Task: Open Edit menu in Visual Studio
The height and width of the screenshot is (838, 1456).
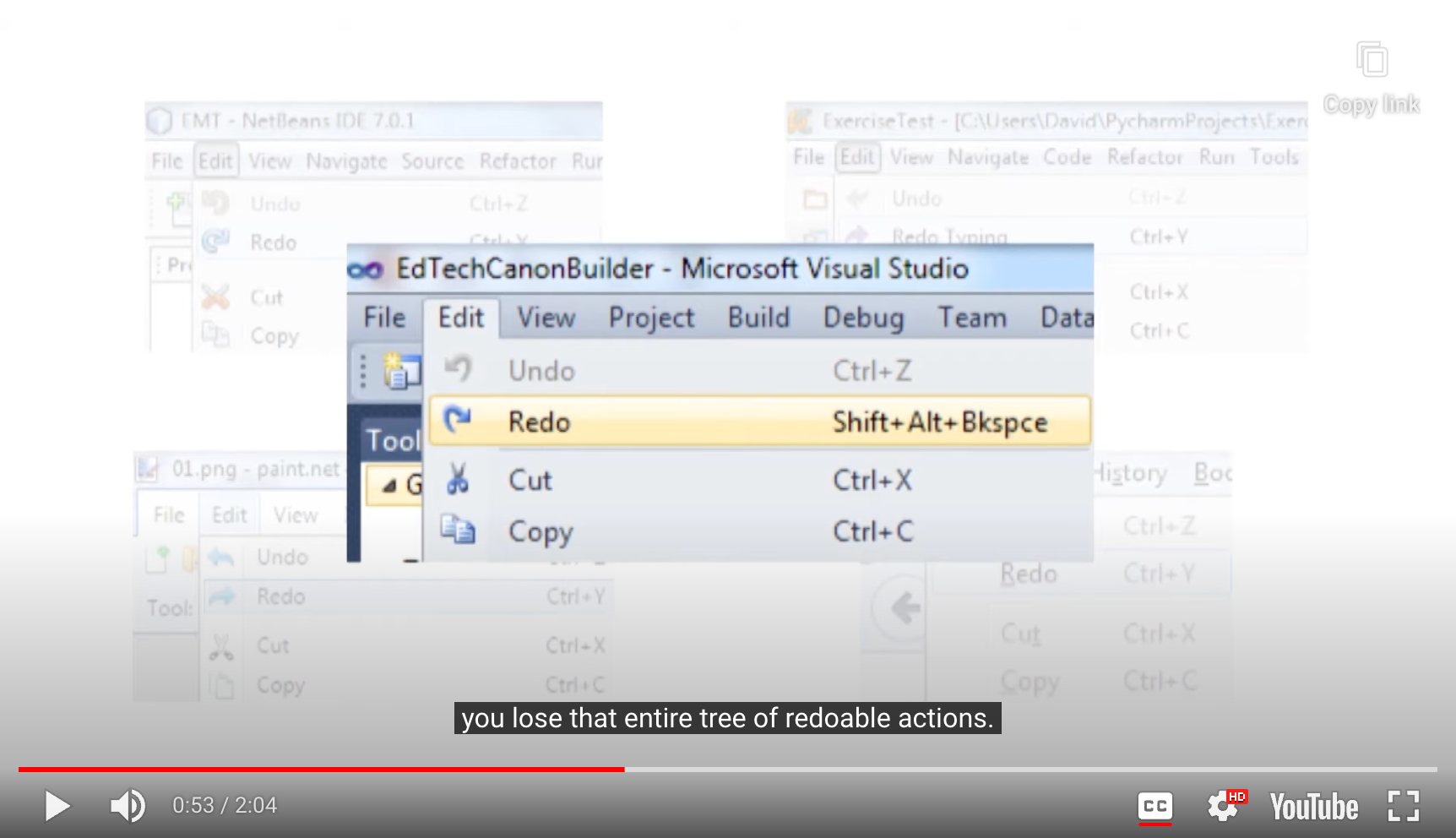Action: (x=461, y=318)
